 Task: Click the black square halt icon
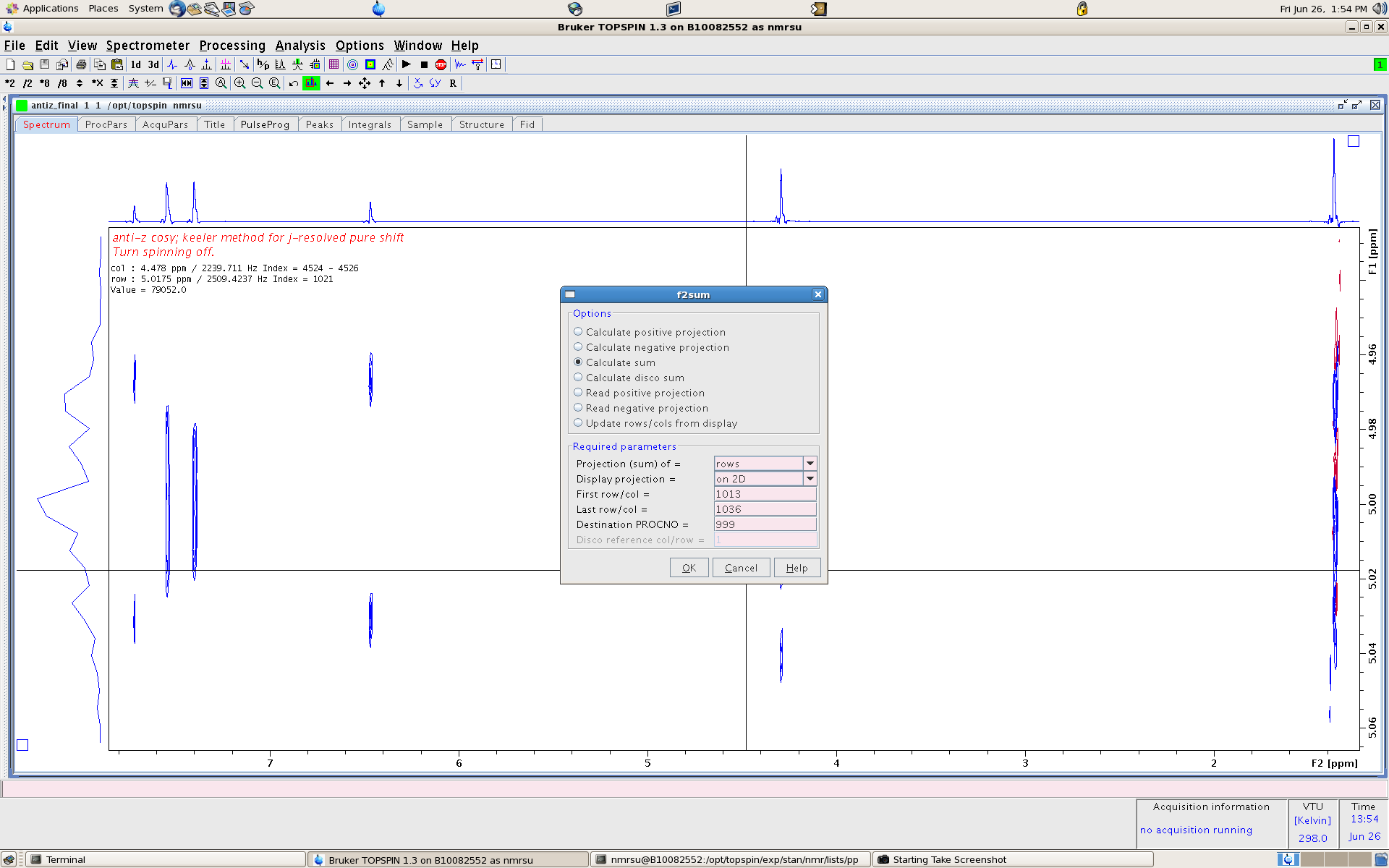[x=424, y=64]
